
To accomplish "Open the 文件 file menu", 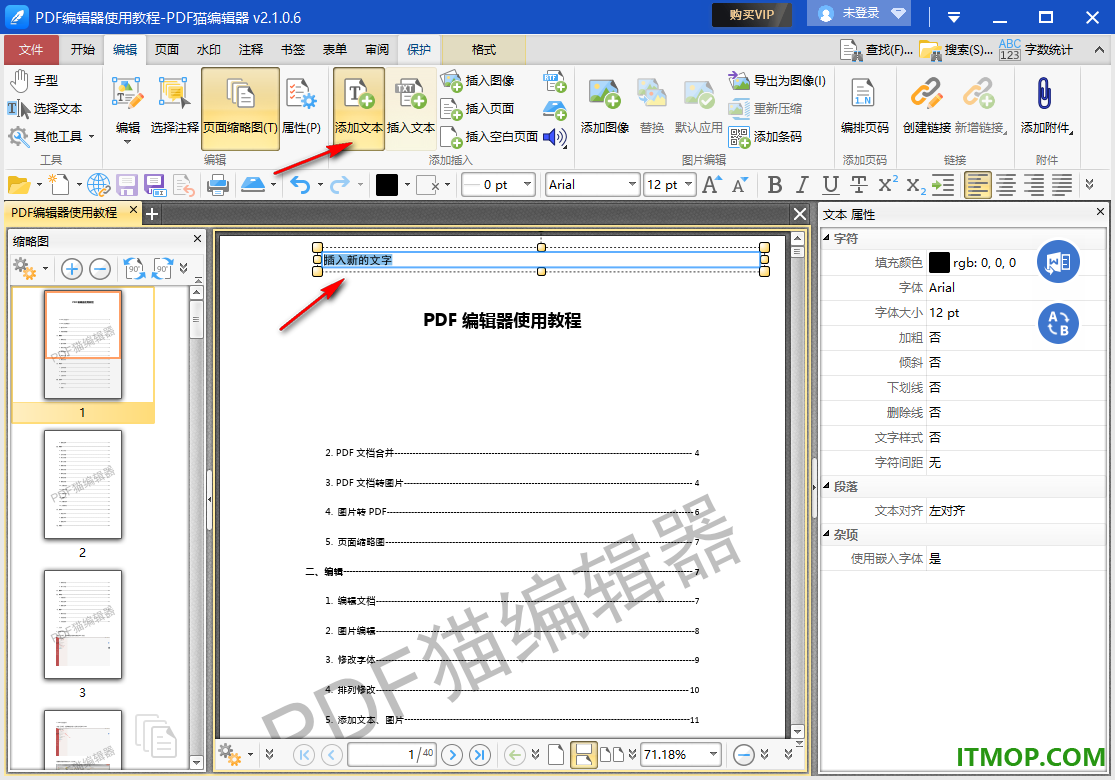I will [31, 50].
